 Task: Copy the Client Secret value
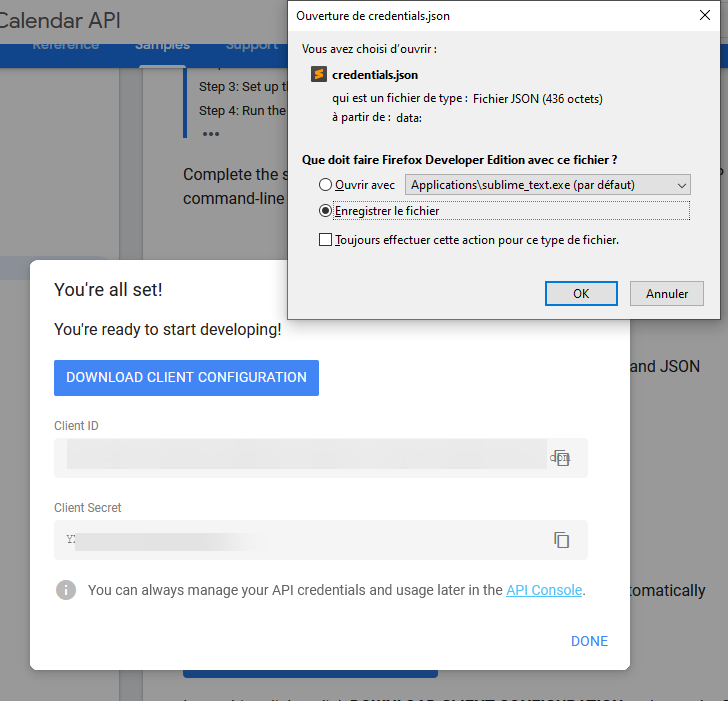(561, 540)
